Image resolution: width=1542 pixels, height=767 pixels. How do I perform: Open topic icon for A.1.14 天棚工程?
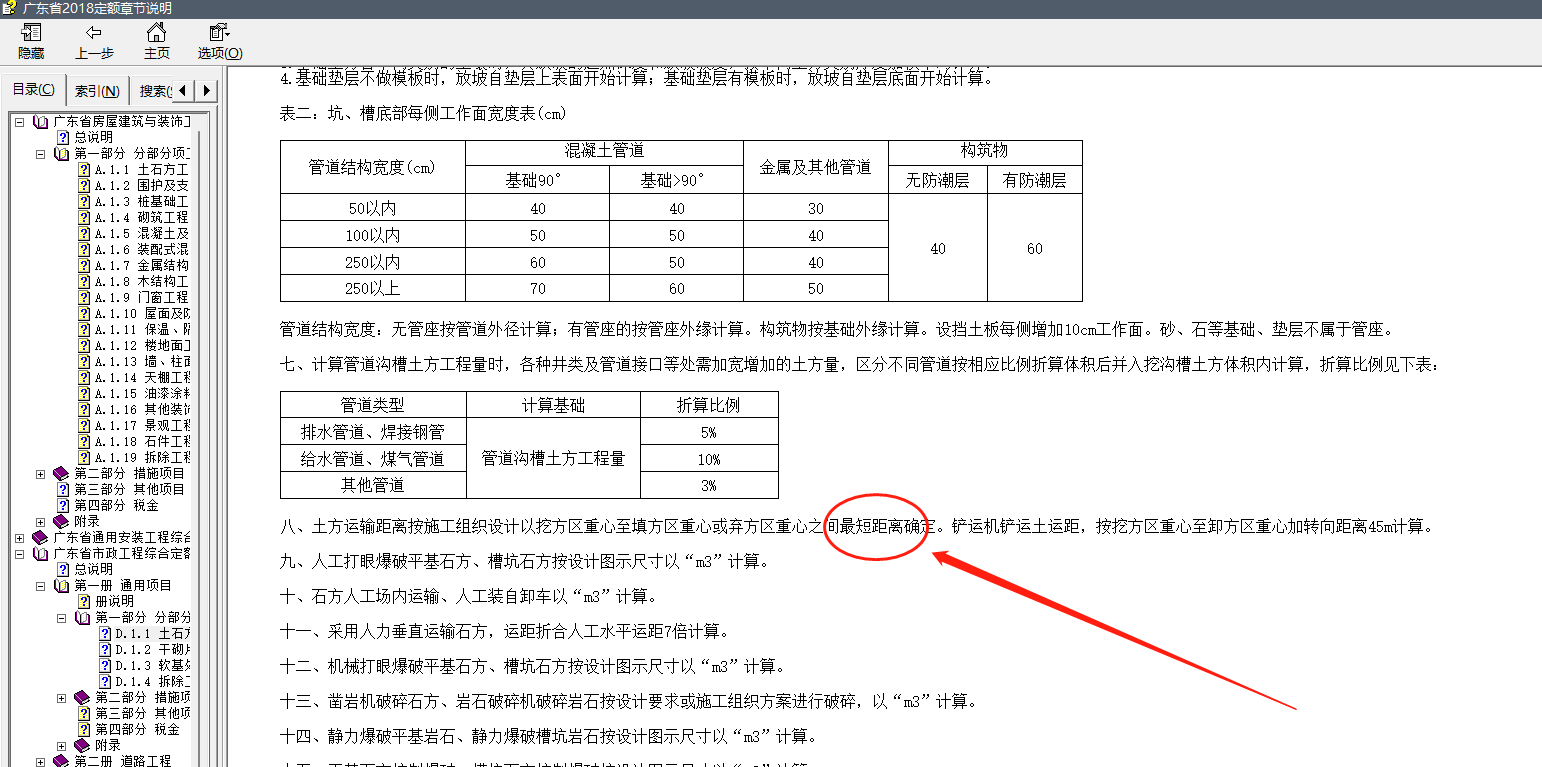(x=84, y=377)
